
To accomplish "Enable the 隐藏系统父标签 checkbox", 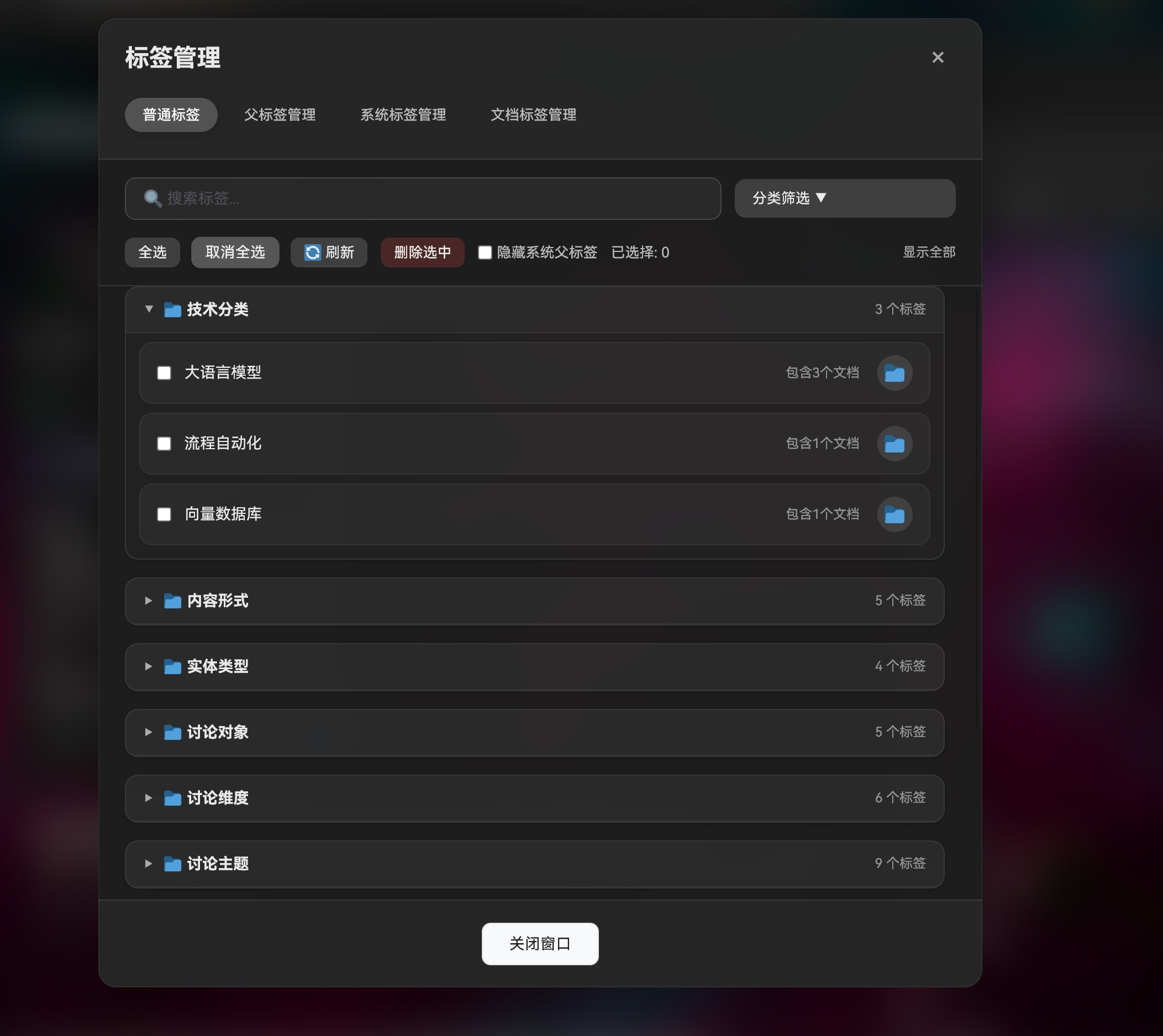I will tap(485, 252).
